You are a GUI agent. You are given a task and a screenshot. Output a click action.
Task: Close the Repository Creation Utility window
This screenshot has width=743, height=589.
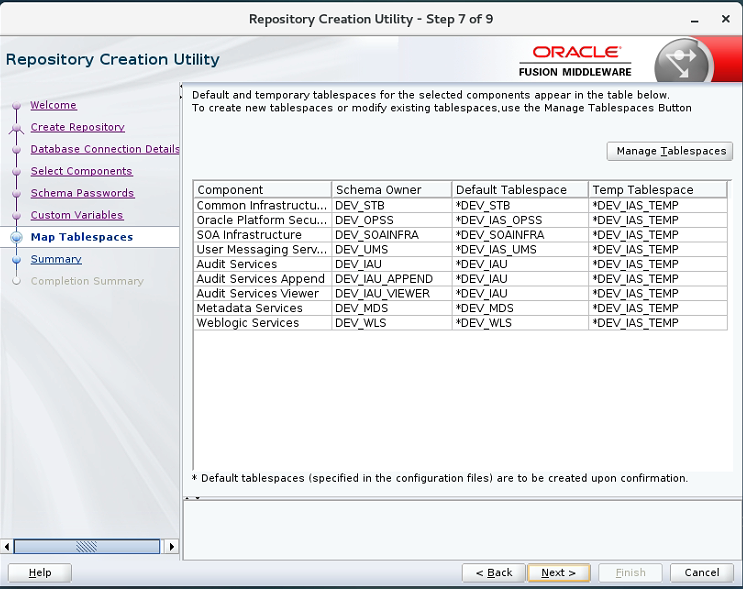click(x=725, y=19)
